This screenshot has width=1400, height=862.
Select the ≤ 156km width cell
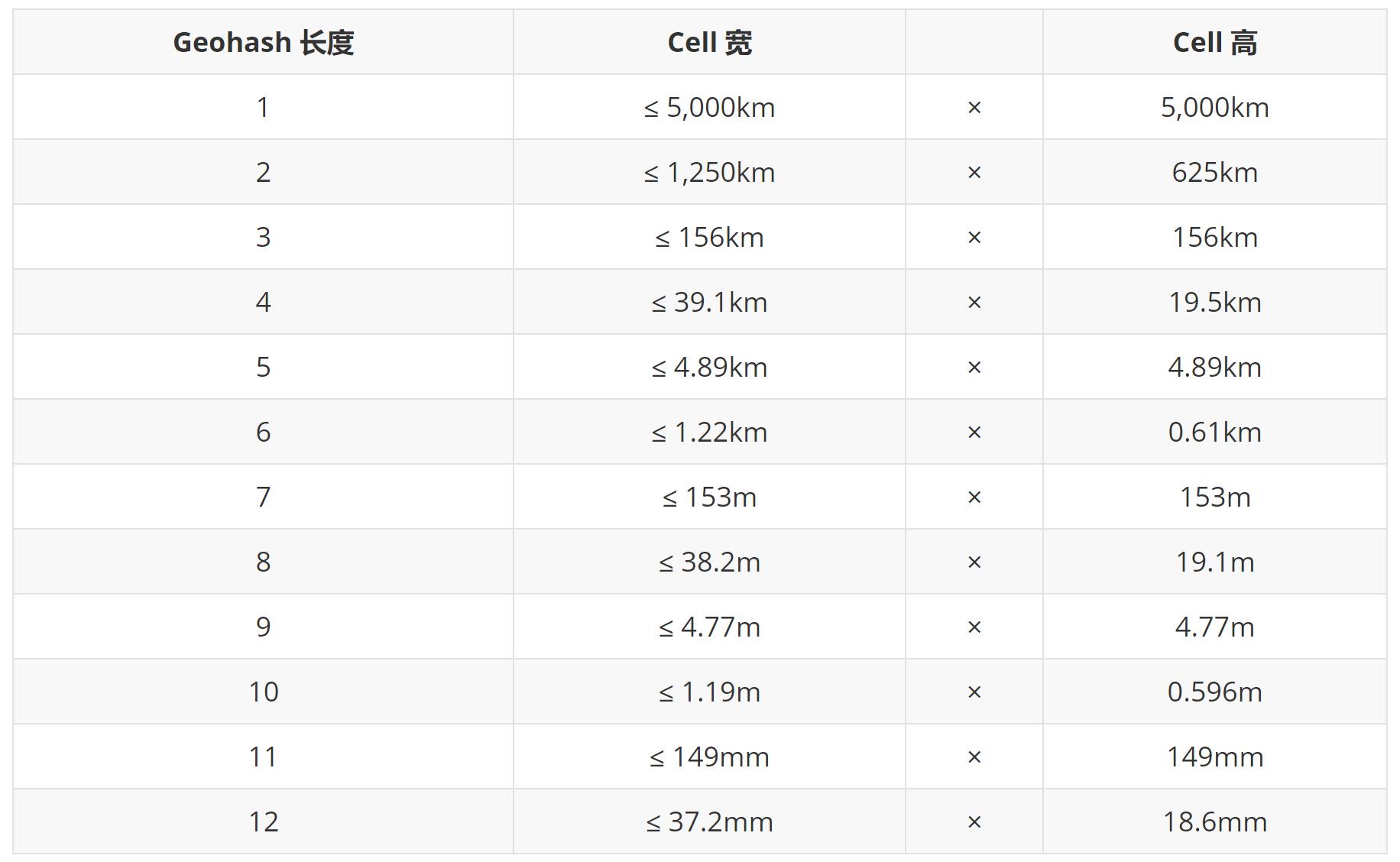(709, 238)
